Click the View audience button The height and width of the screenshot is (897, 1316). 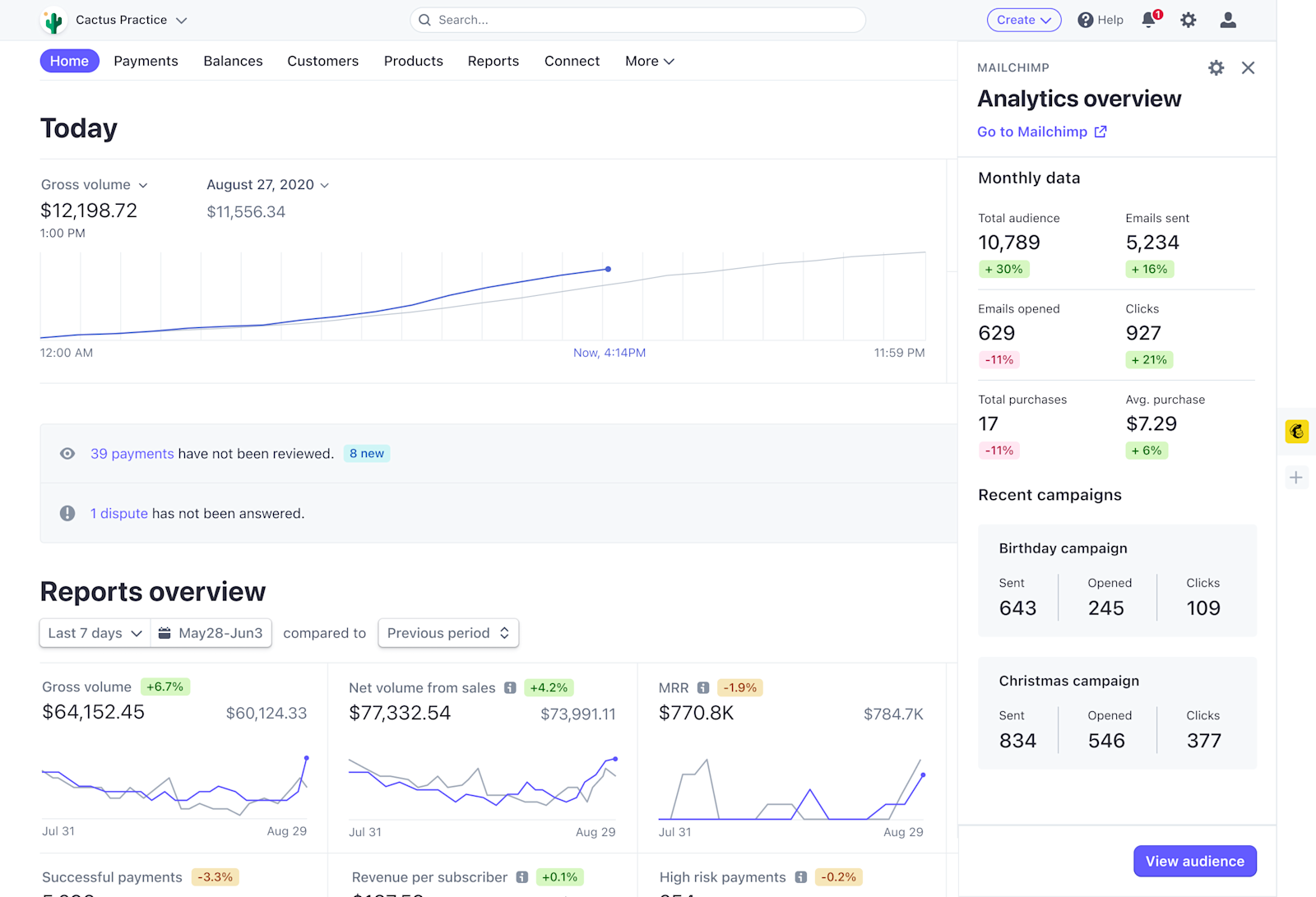(x=1194, y=861)
